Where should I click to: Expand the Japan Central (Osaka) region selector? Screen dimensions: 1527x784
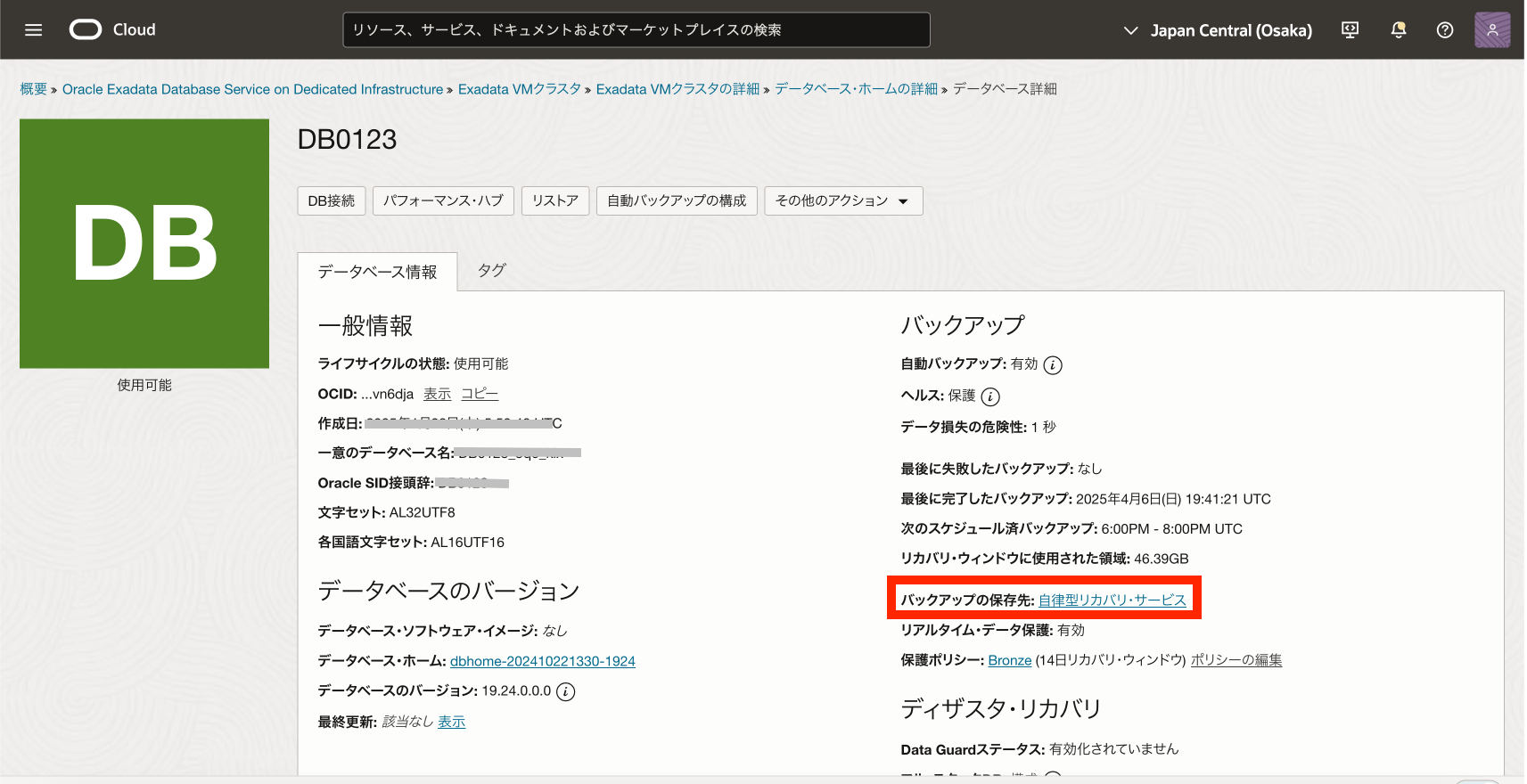[x=1218, y=30]
